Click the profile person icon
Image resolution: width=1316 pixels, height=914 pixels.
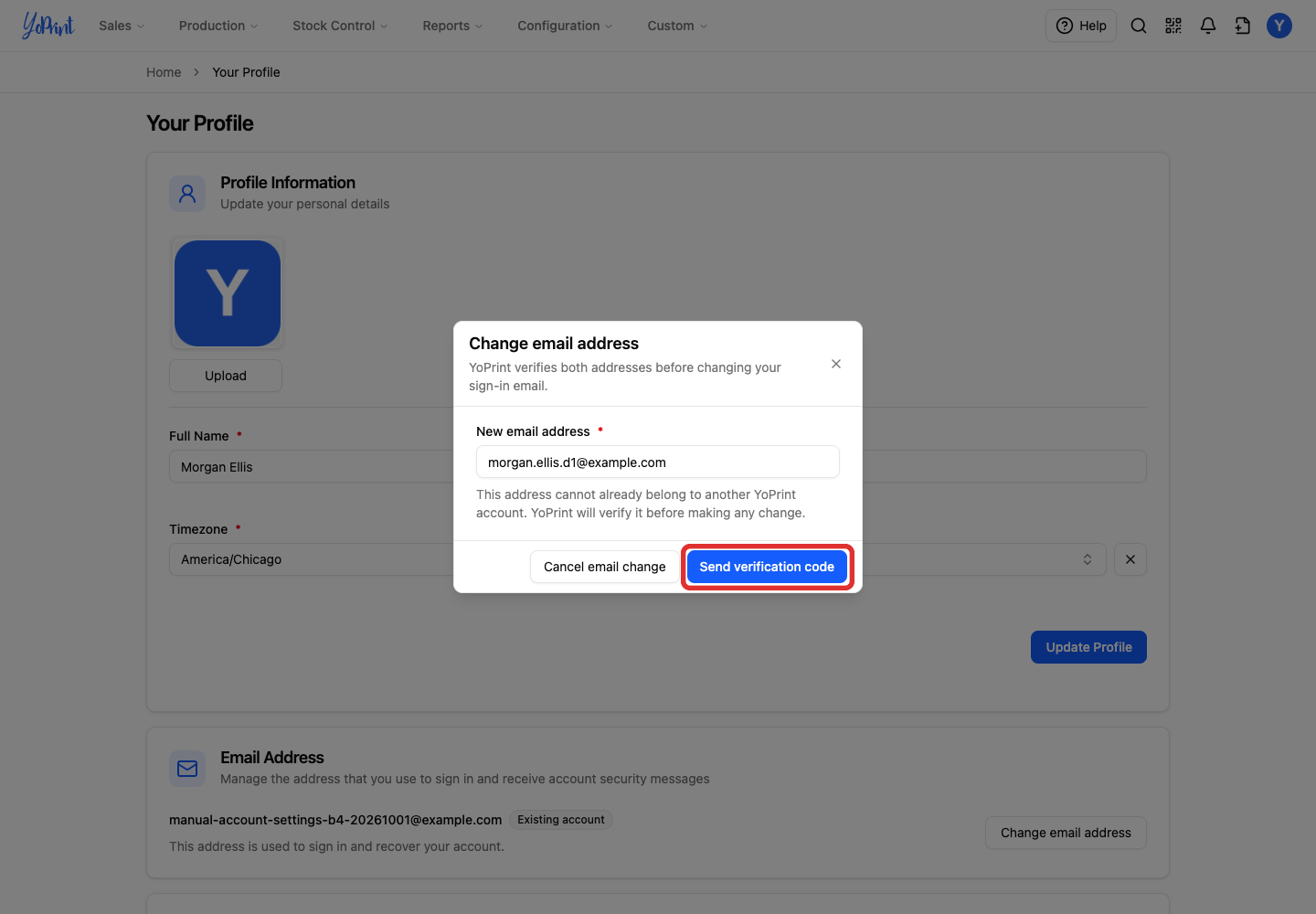pos(187,194)
